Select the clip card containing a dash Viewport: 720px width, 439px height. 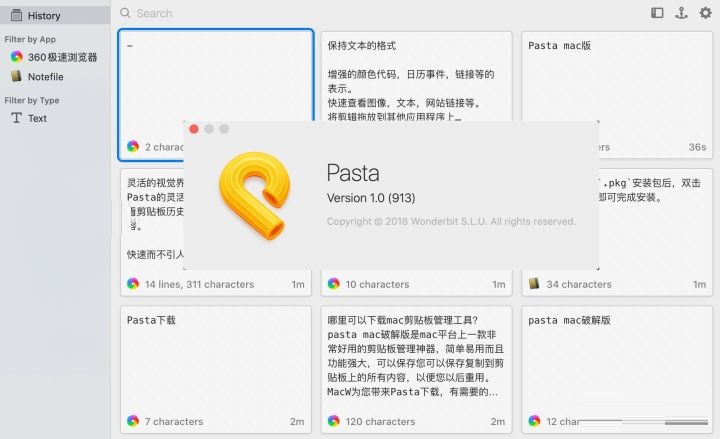[216, 95]
